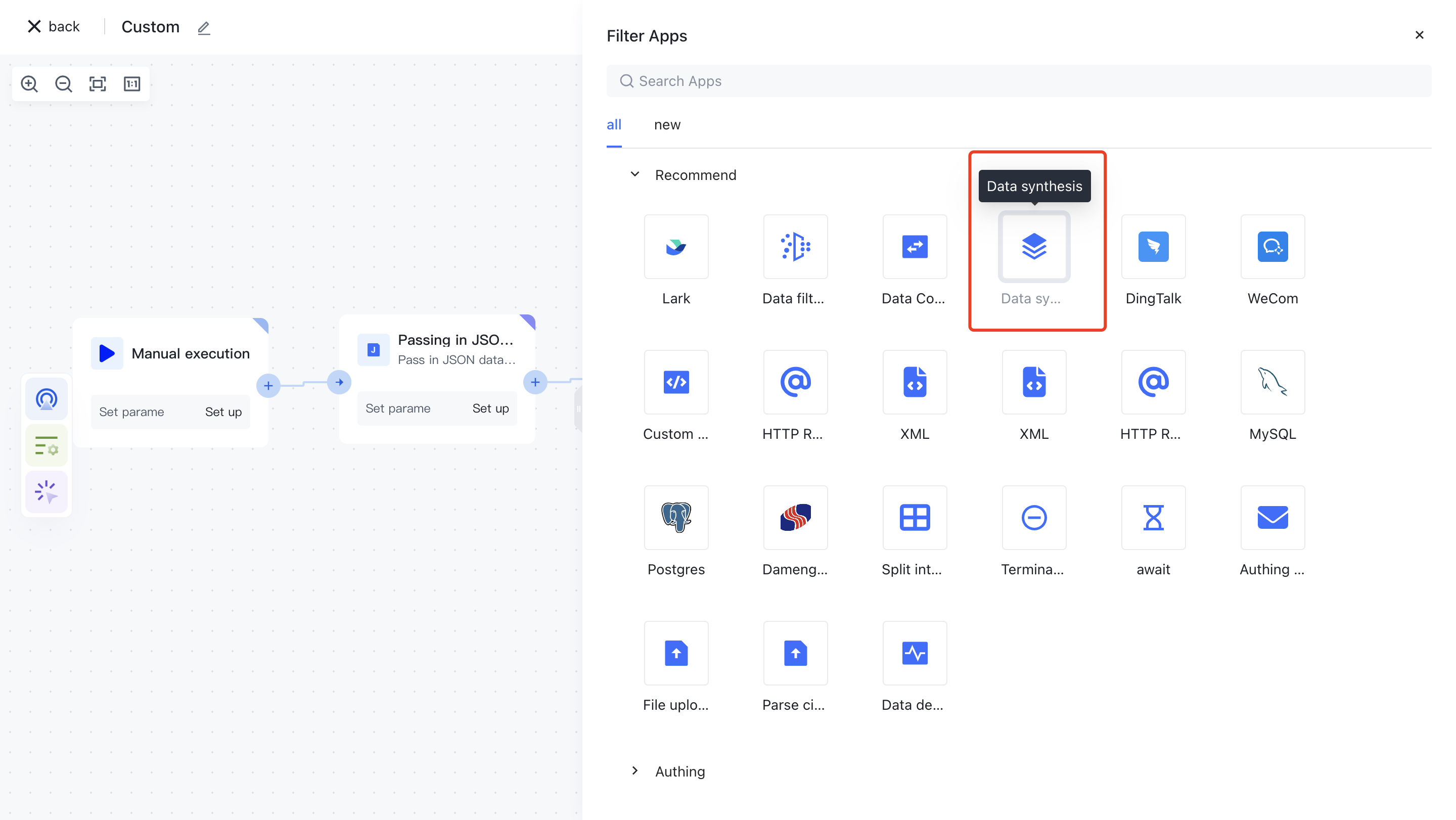The image size is (1456, 820).
Task: Click Set up on Manual execution node
Action: pos(223,412)
